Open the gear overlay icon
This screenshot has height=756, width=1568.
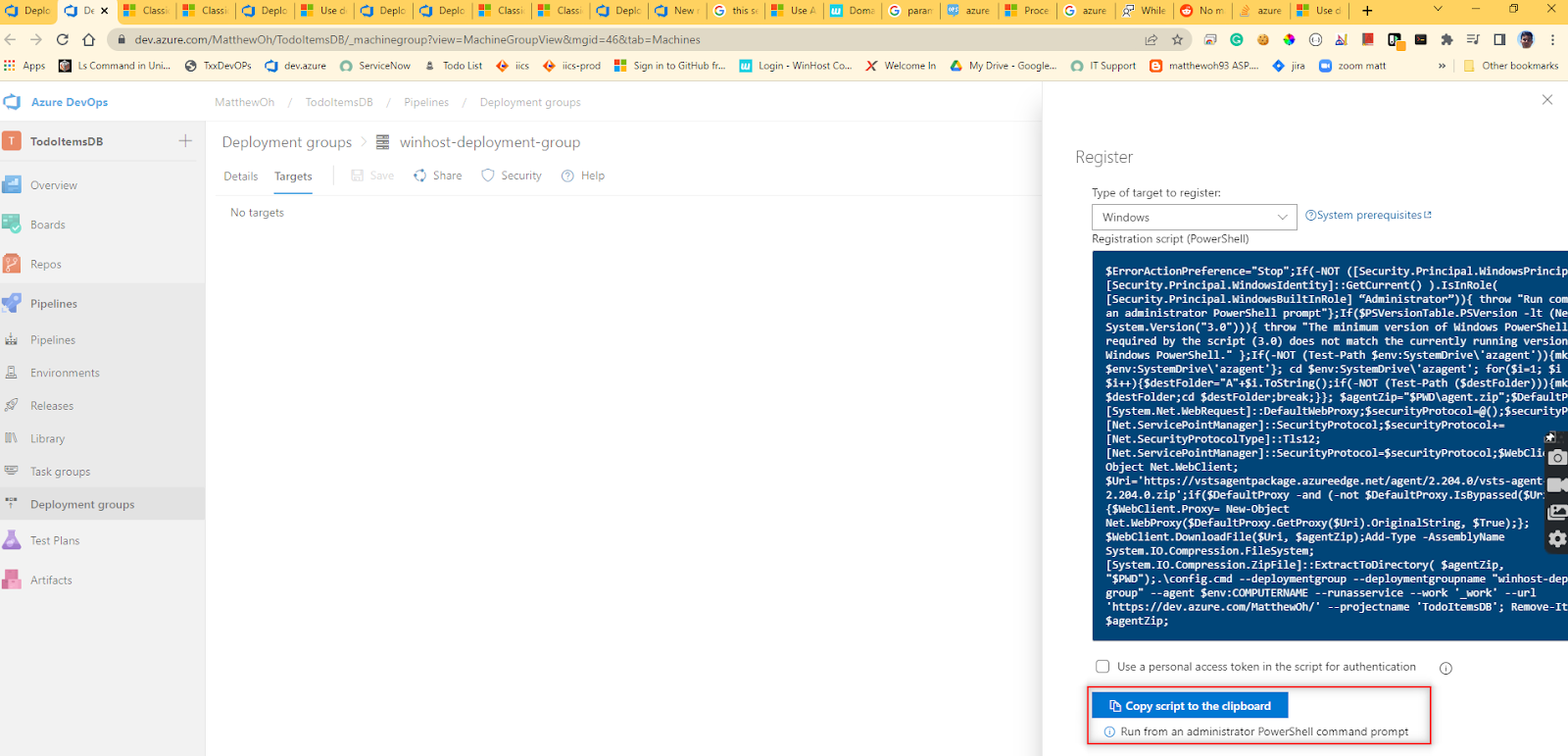[1557, 538]
